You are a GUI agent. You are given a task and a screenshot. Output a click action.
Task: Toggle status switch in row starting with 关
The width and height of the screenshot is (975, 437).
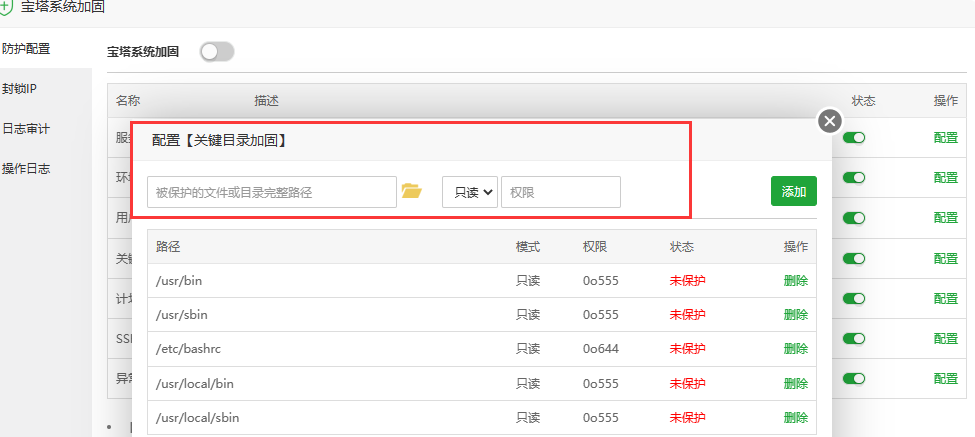click(854, 258)
